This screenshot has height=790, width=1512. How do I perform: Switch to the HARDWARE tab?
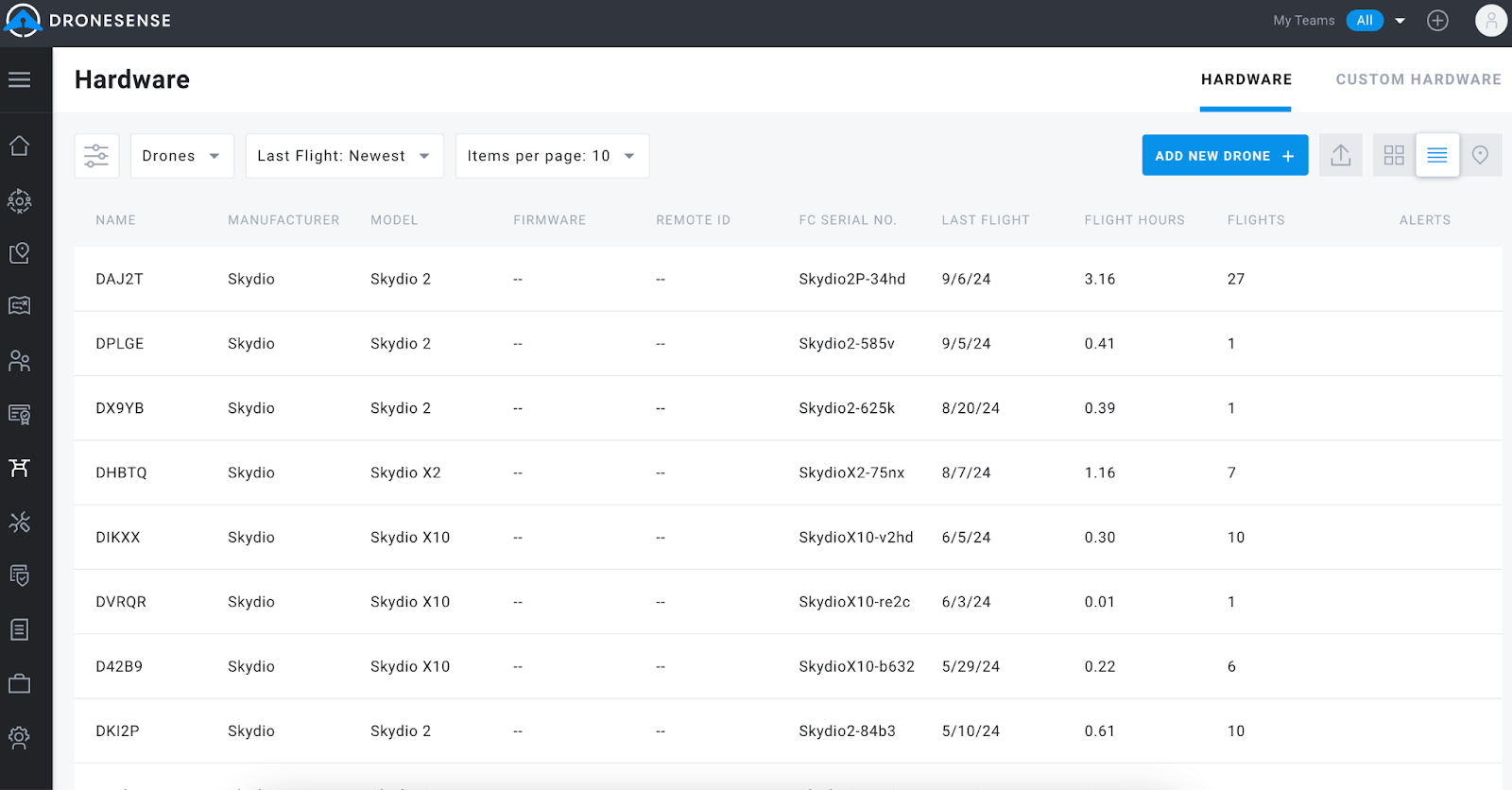(1246, 80)
